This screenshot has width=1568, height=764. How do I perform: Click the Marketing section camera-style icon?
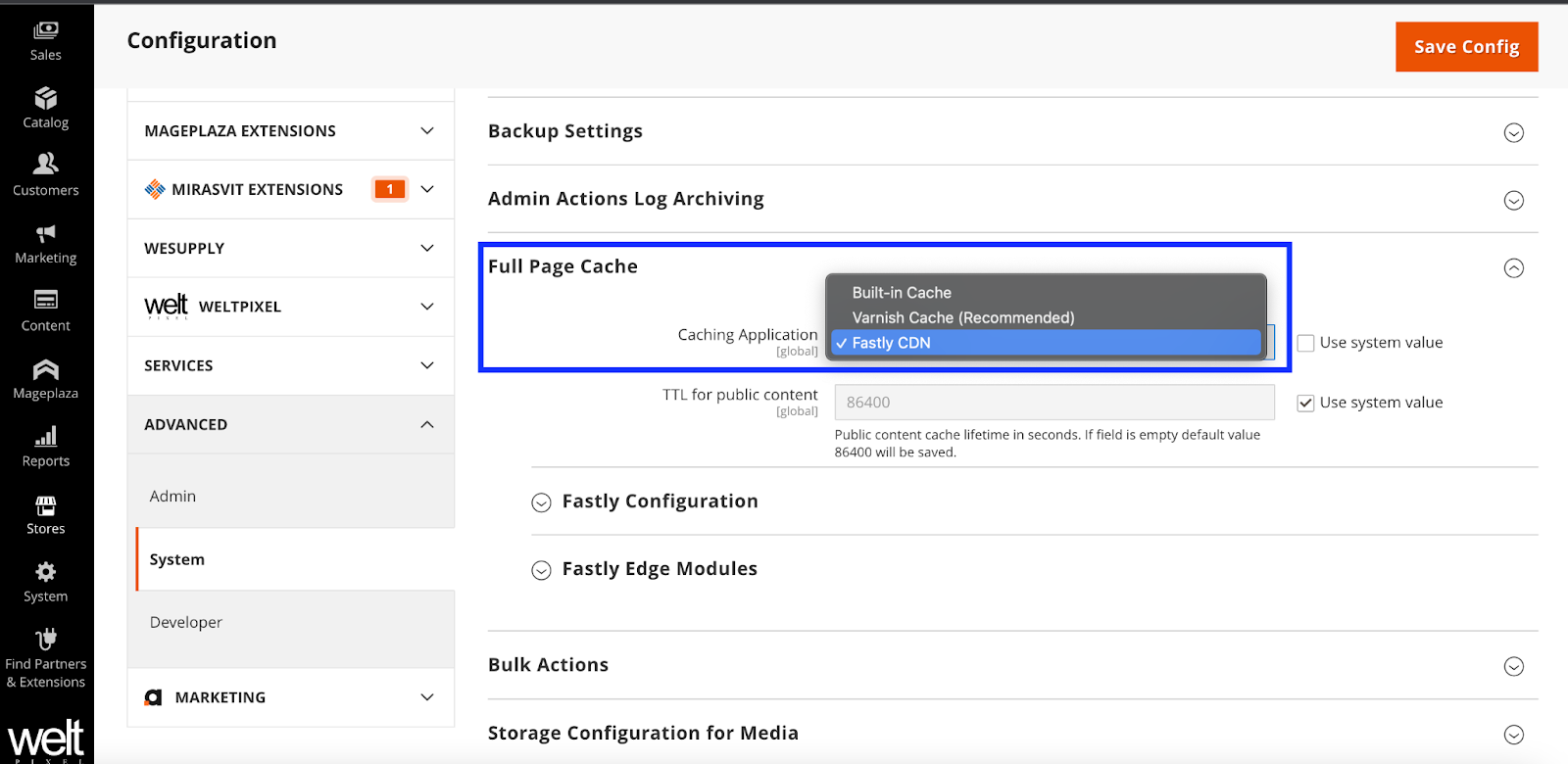(x=154, y=697)
